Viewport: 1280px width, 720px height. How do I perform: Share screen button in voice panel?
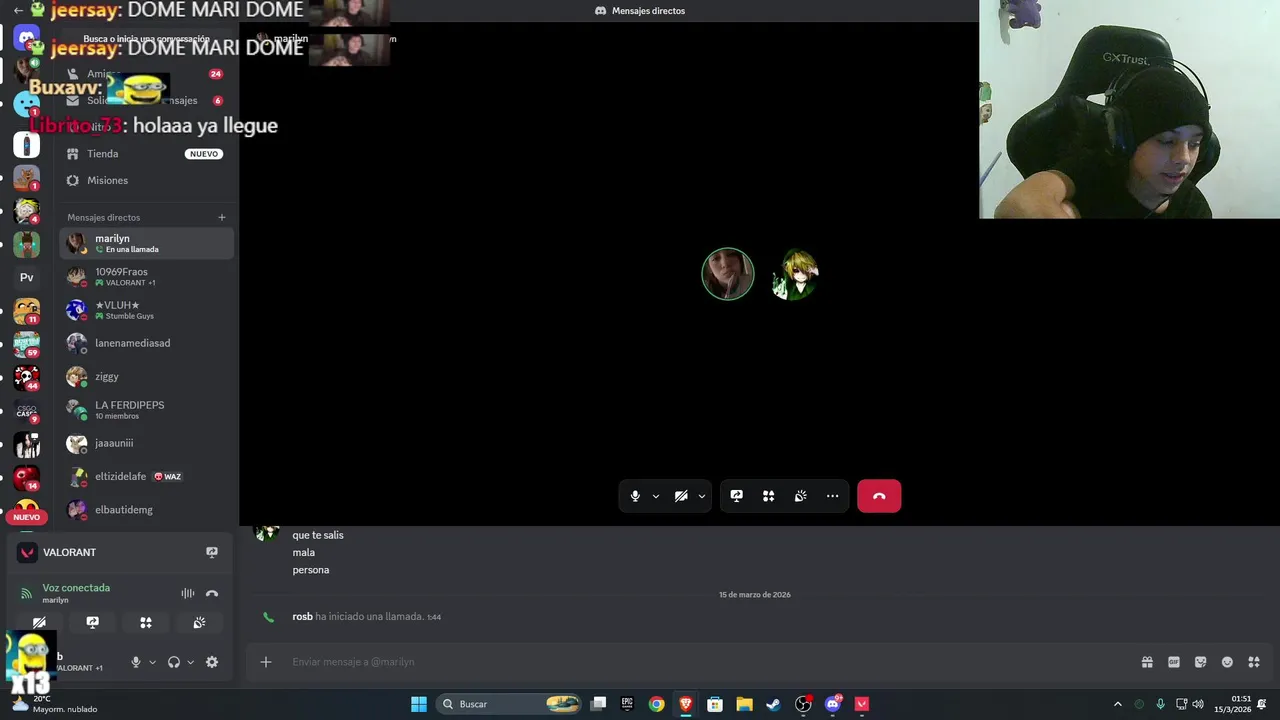click(x=93, y=622)
